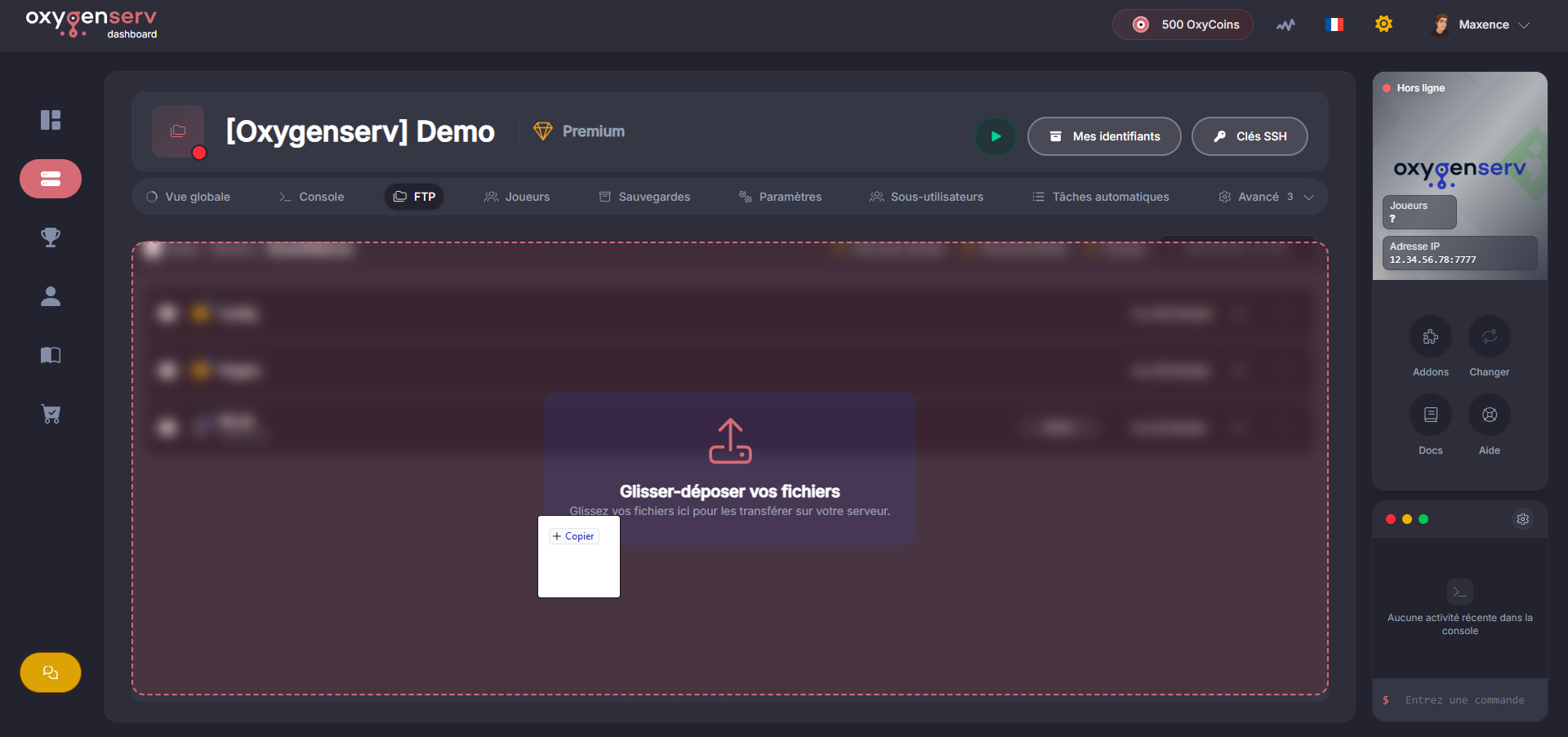1568x737 pixels.
Task: Expand the Avancé menu
Action: [1266, 197]
